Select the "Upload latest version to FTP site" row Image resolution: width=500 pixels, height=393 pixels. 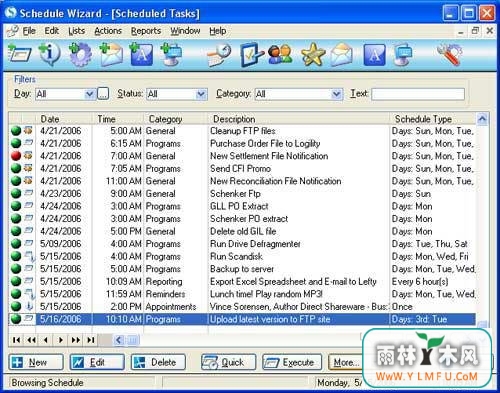[242, 319]
